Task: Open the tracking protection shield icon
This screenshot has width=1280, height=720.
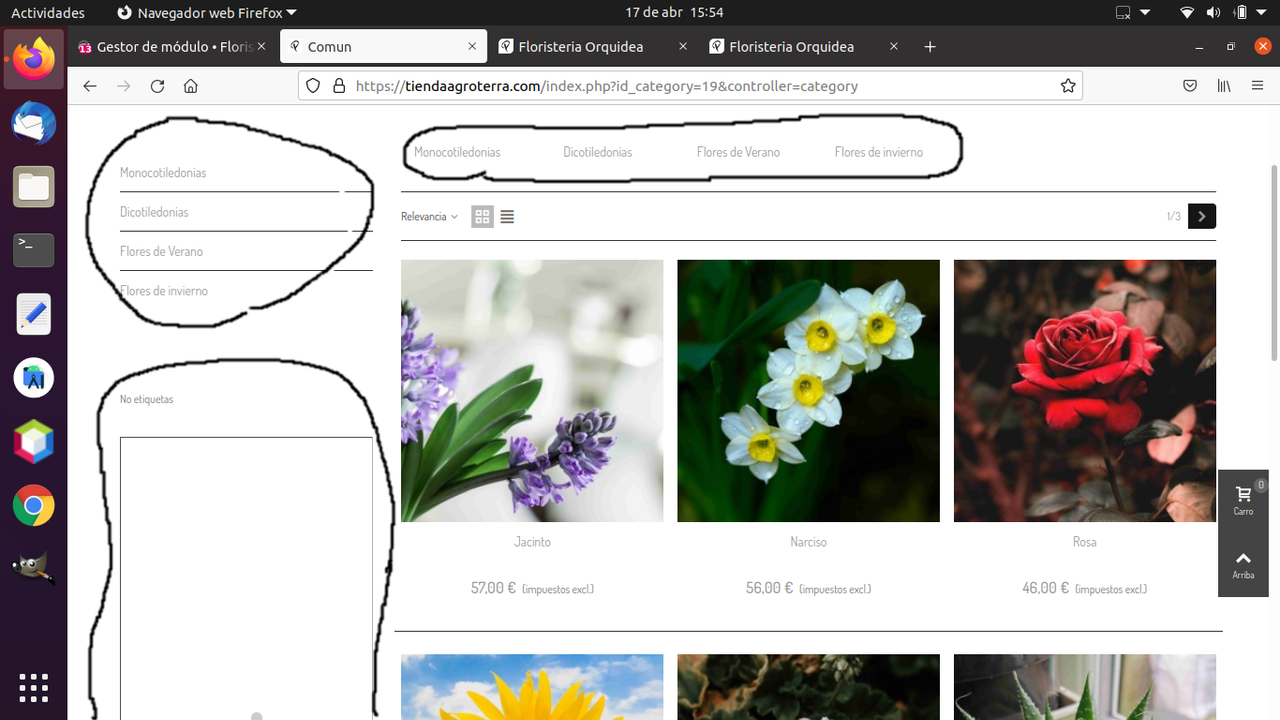Action: pyautogui.click(x=313, y=86)
